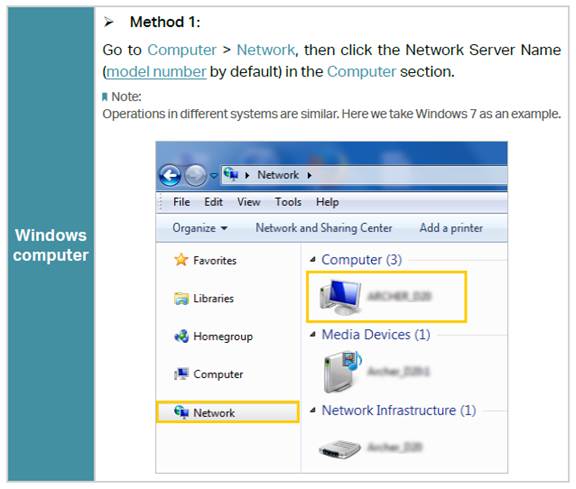Viewport: 576px width, 489px height.
Task: Click the Media Devices (1) heading
Action: (376, 335)
